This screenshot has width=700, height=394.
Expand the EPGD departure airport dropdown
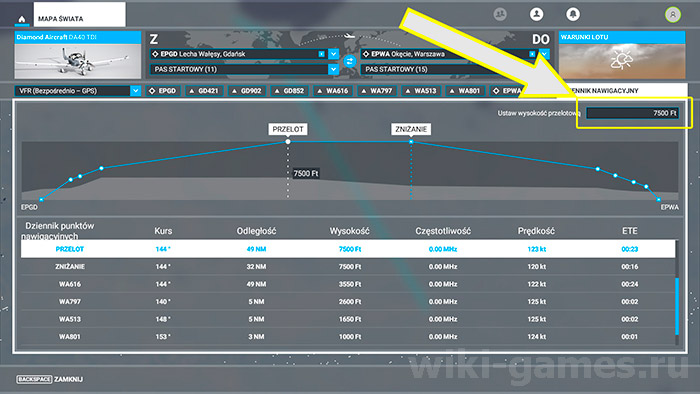click(x=333, y=54)
